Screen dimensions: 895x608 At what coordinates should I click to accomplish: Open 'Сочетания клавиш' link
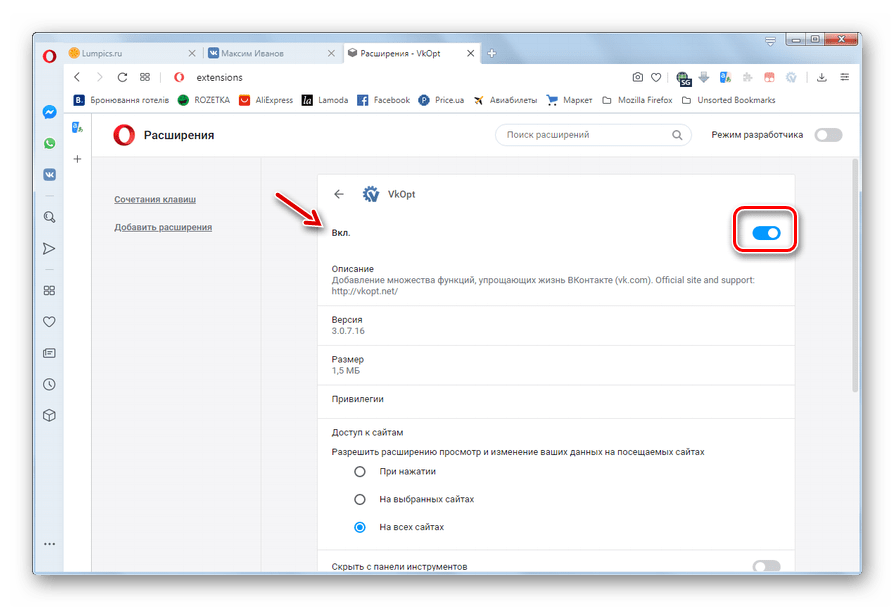point(155,199)
